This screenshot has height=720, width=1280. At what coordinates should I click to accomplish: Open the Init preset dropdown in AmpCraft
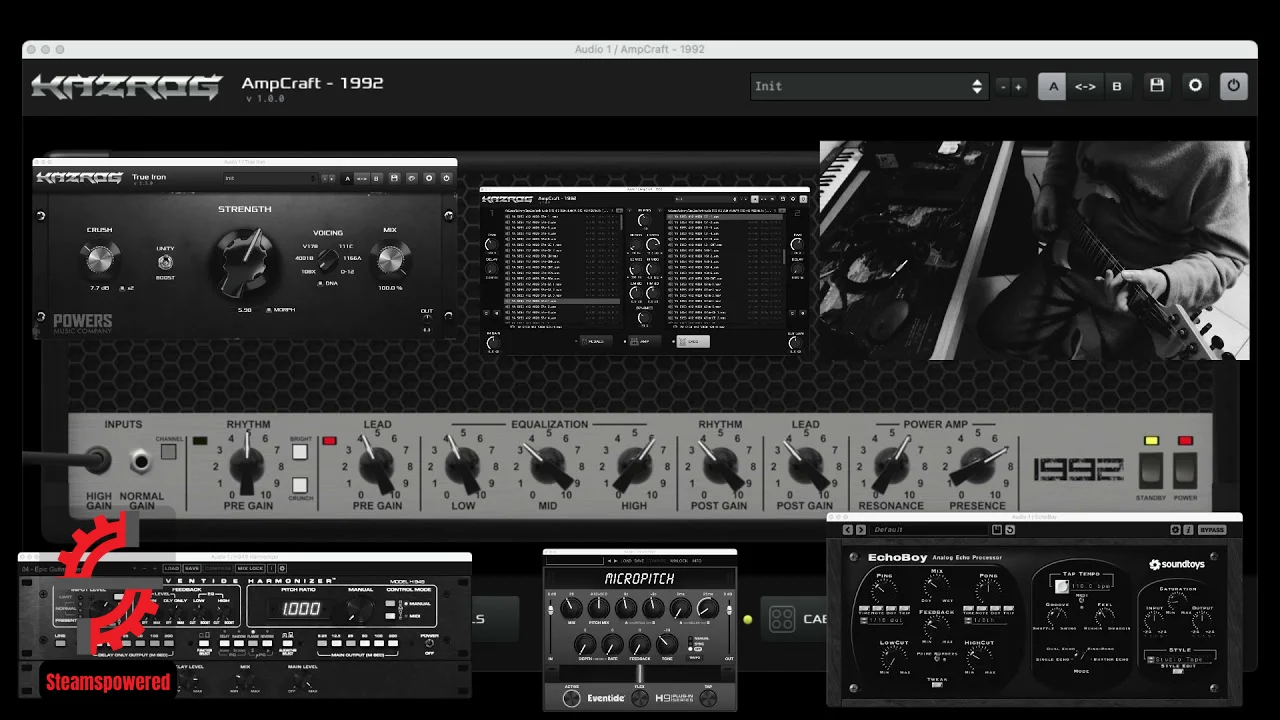869,86
